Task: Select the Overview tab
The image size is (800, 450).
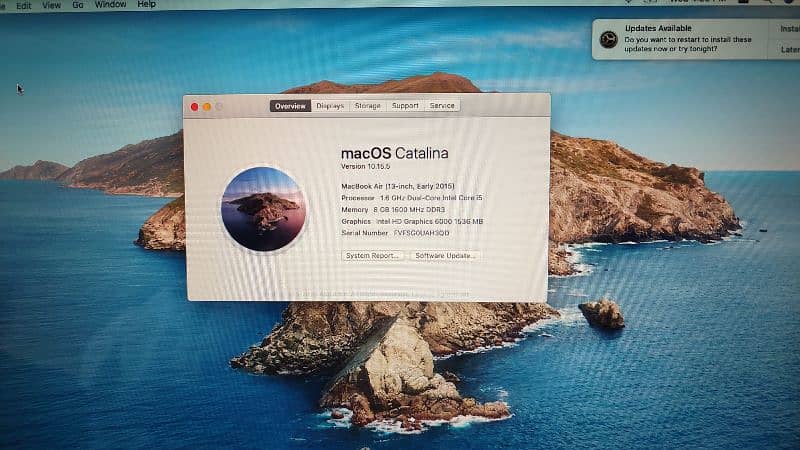Action: pyautogui.click(x=290, y=106)
